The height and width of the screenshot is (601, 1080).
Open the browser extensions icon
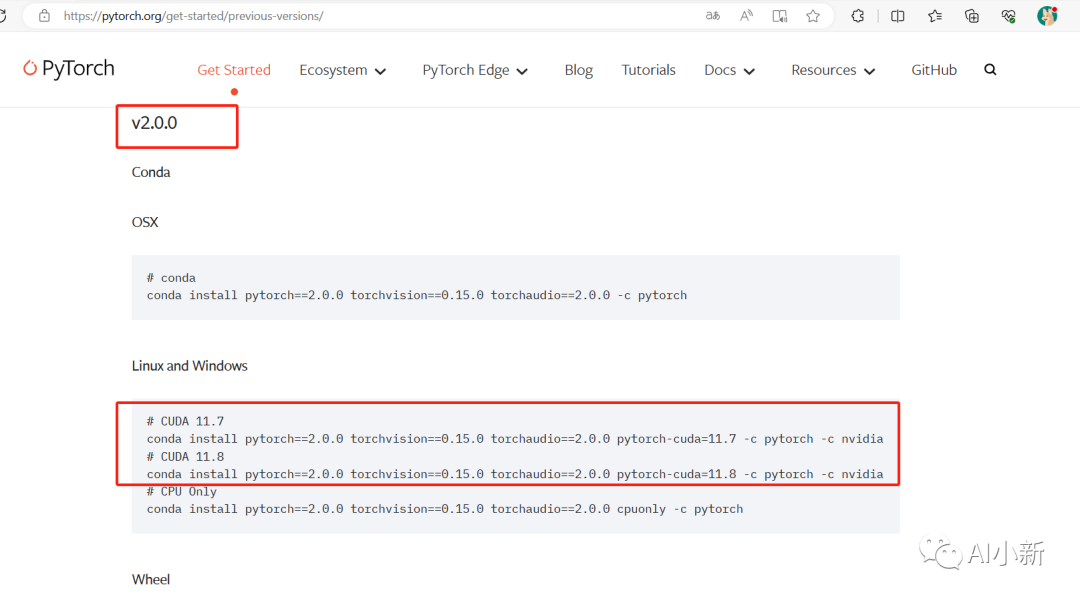[858, 16]
